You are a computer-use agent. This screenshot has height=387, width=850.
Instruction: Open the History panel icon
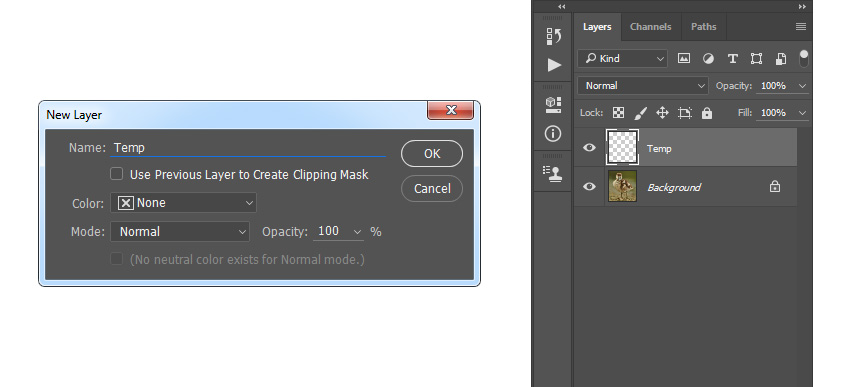pos(553,36)
